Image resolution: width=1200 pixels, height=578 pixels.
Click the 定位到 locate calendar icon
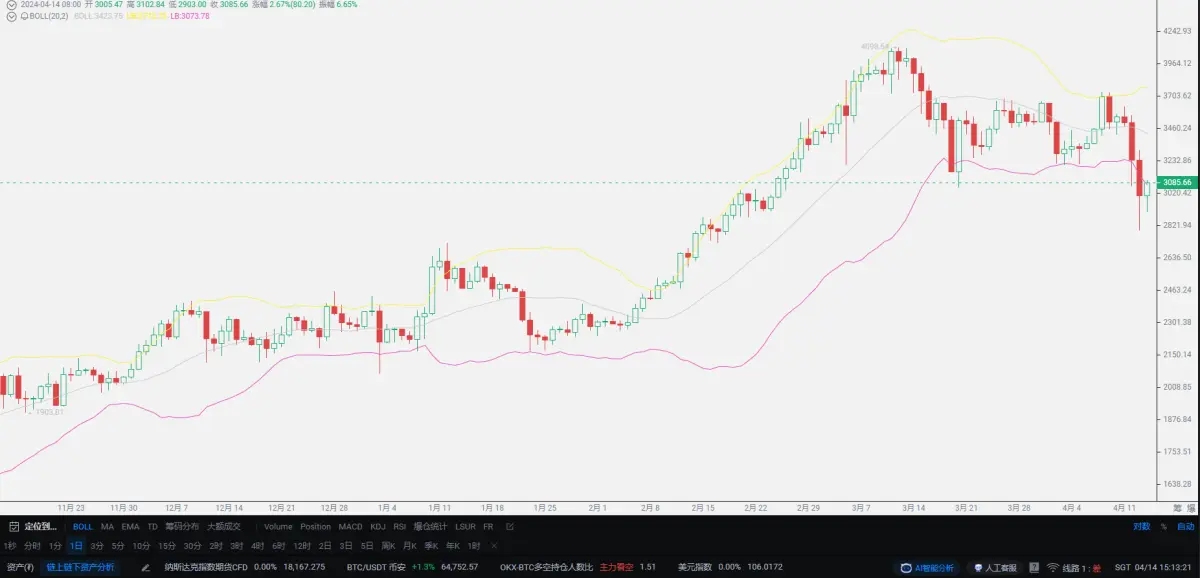point(12,526)
